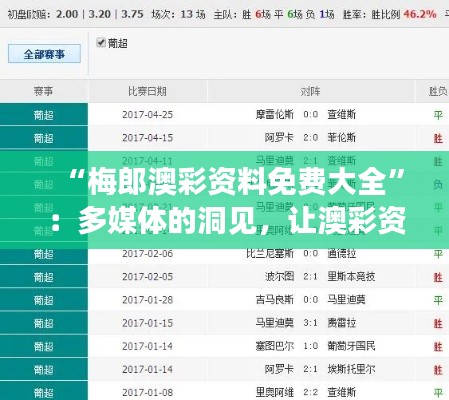Click the 胜 result in the 2017-02-05 row
Image resolution: width=449 pixels, height=400 pixels.
438,277
